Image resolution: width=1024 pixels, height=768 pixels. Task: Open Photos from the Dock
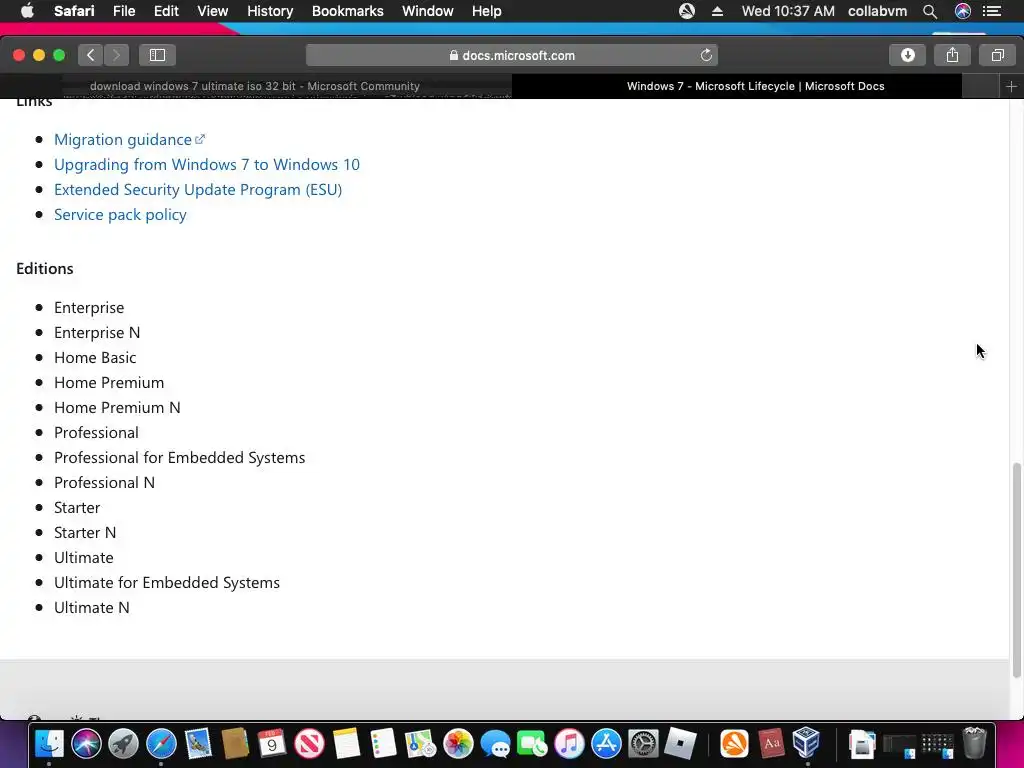tap(458, 743)
